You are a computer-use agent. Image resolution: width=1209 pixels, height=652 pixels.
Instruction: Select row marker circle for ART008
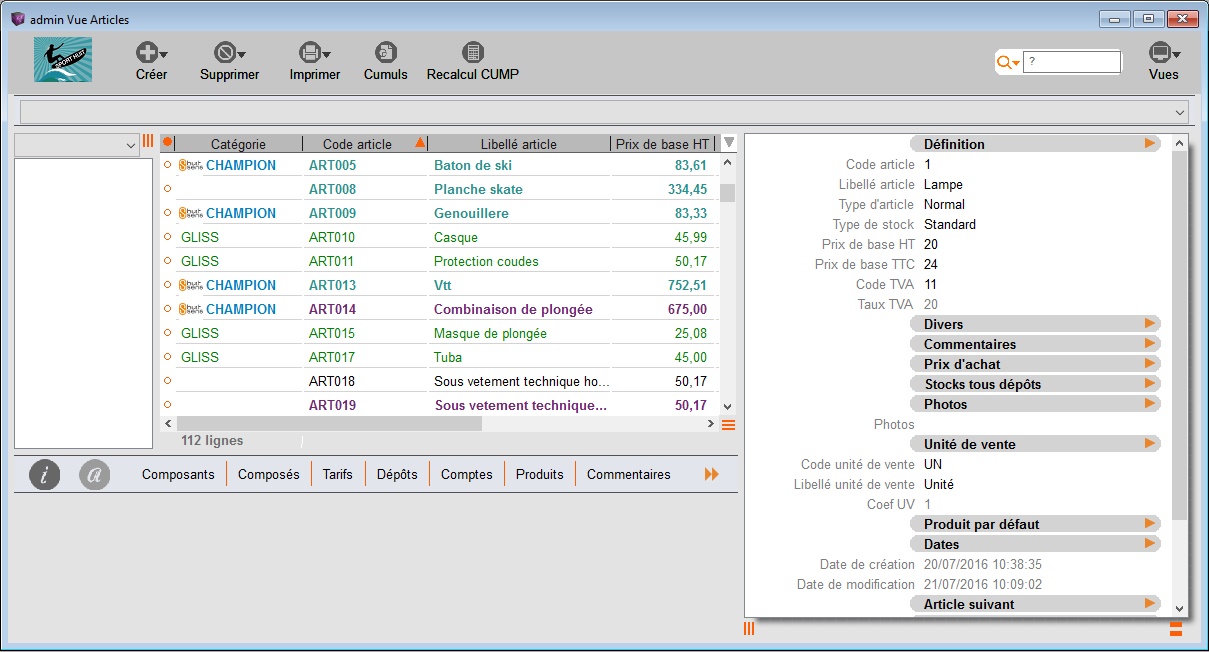coord(167,189)
